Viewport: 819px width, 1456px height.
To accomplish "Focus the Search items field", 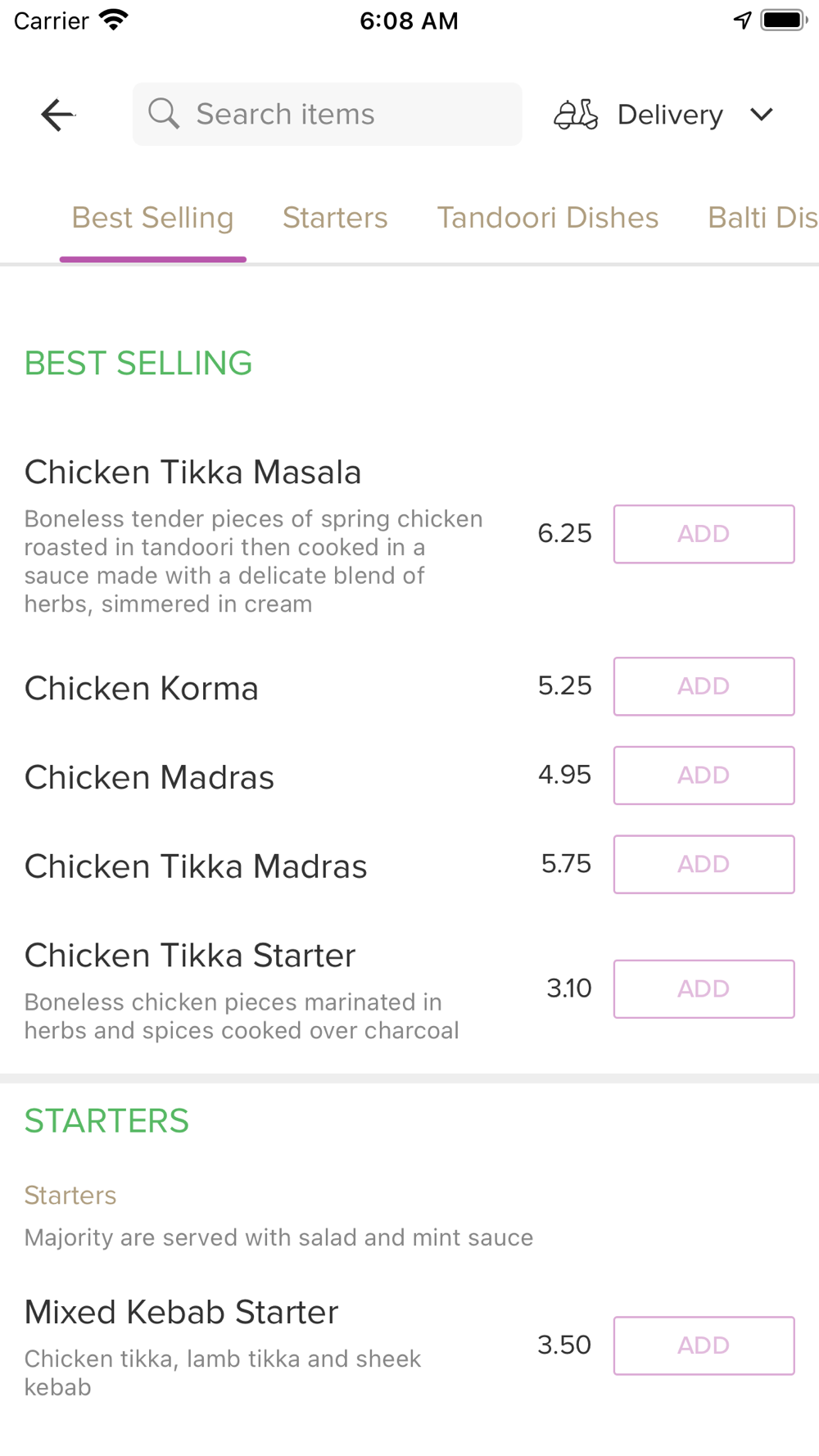I will click(344, 114).
